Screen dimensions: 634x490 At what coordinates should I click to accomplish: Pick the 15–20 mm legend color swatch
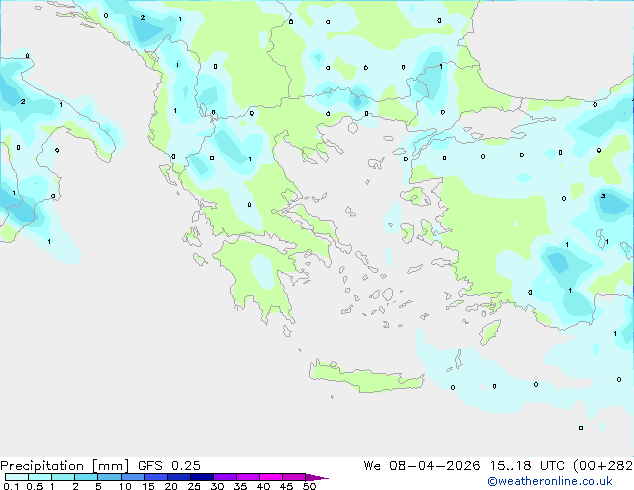(x=155, y=477)
